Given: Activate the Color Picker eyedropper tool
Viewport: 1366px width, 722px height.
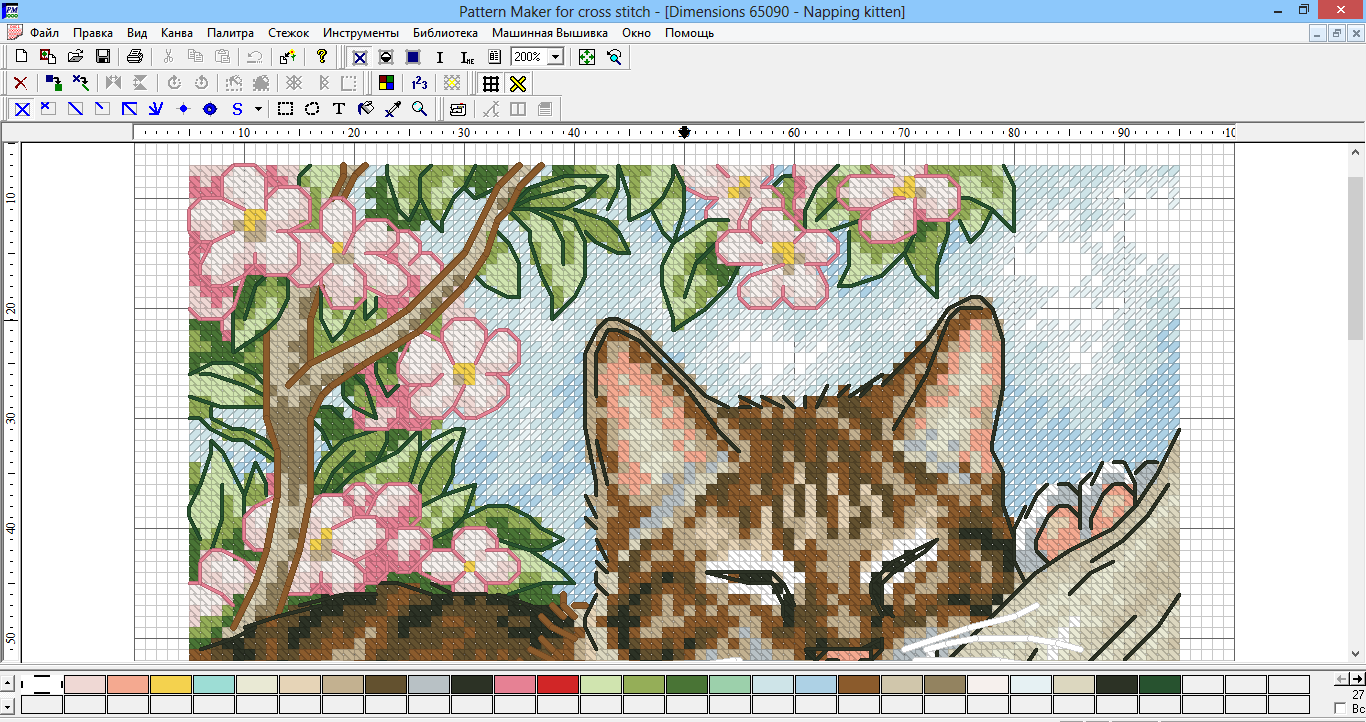Looking at the screenshot, I should pos(393,109).
